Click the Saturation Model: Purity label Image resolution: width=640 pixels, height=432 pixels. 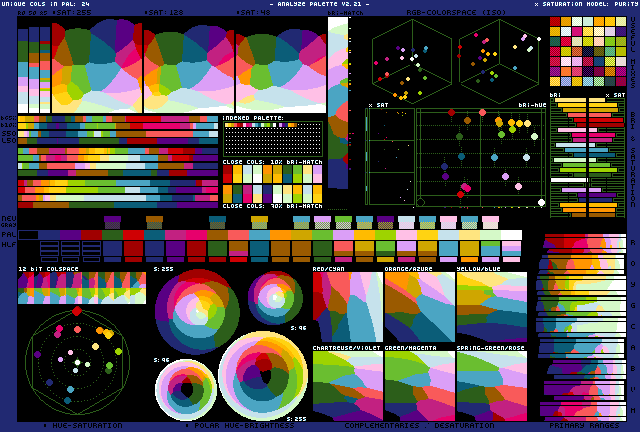pos(585,4)
